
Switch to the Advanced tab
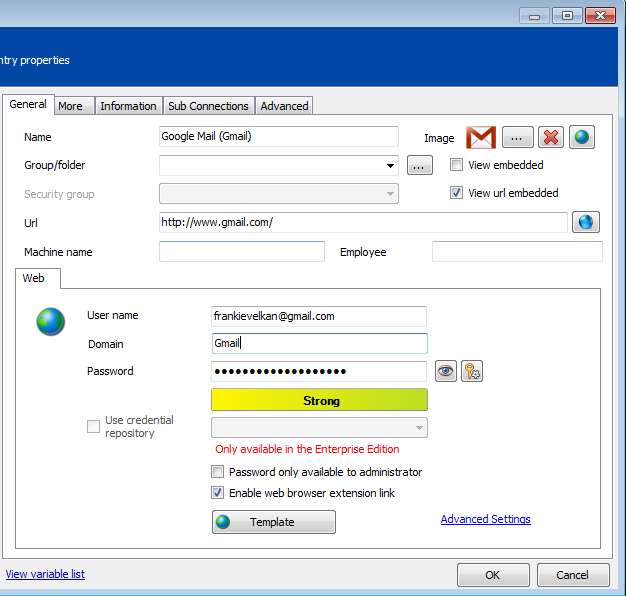pos(284,106)
